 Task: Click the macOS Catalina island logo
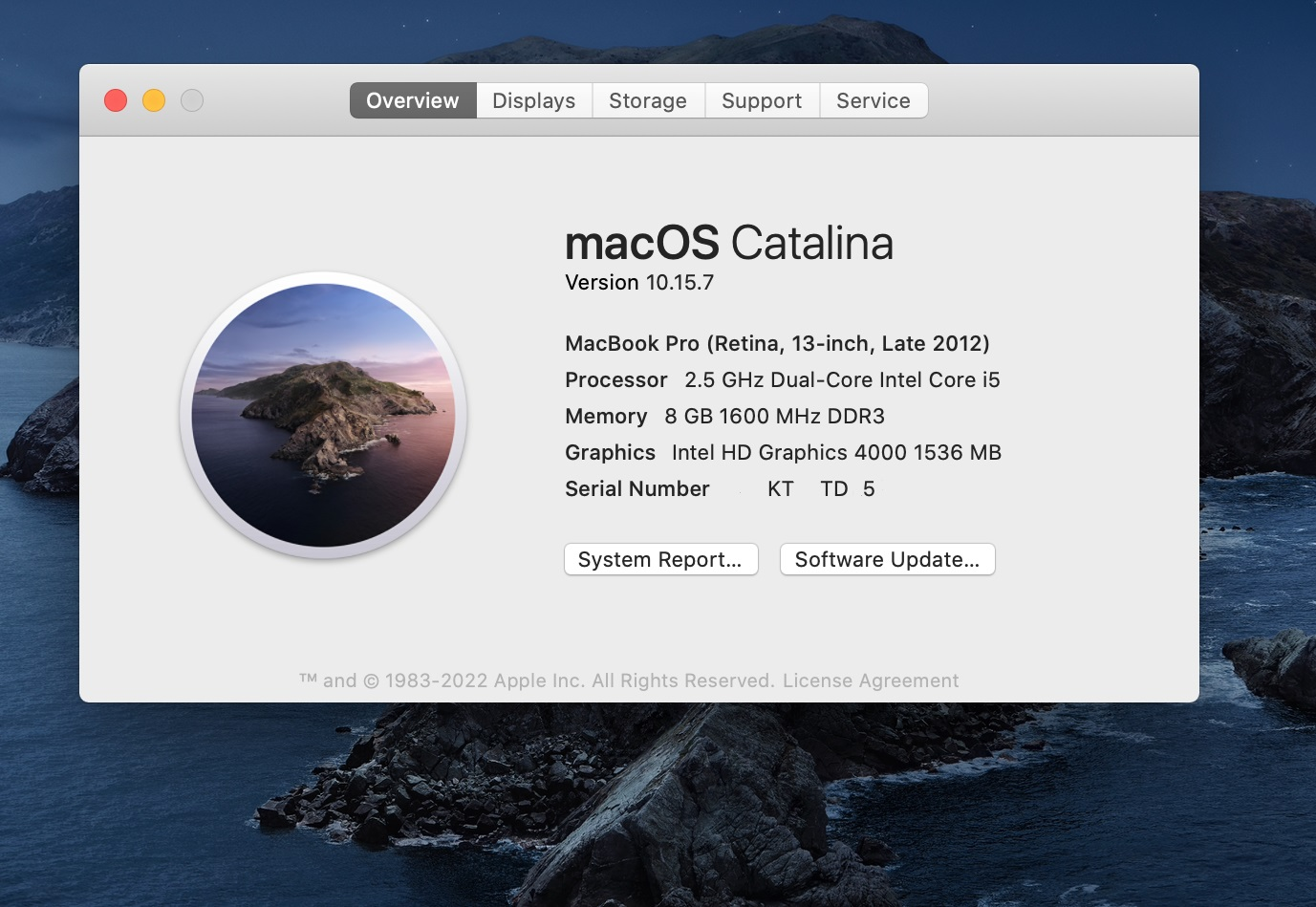(x=323, y=415)
